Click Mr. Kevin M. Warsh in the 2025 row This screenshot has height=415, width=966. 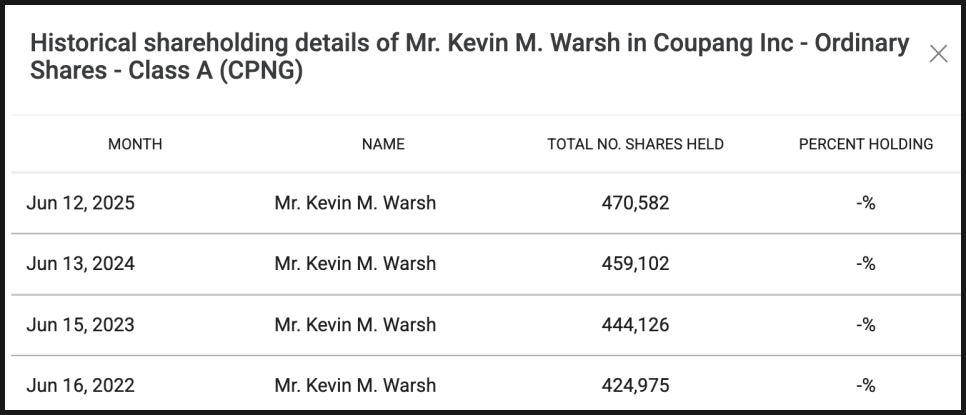355,204
